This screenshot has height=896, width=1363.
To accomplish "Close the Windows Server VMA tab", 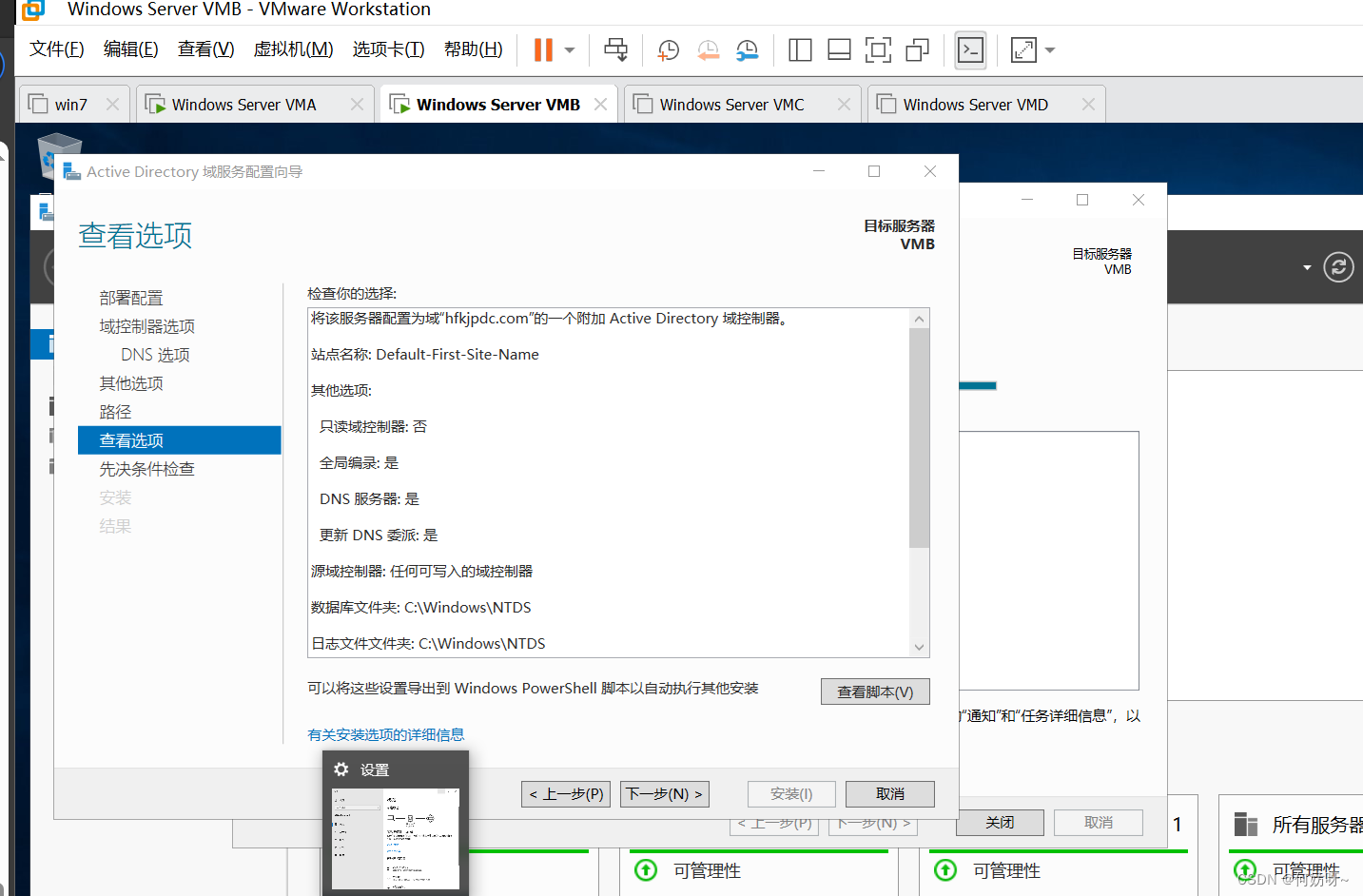I will pos(357,105).
